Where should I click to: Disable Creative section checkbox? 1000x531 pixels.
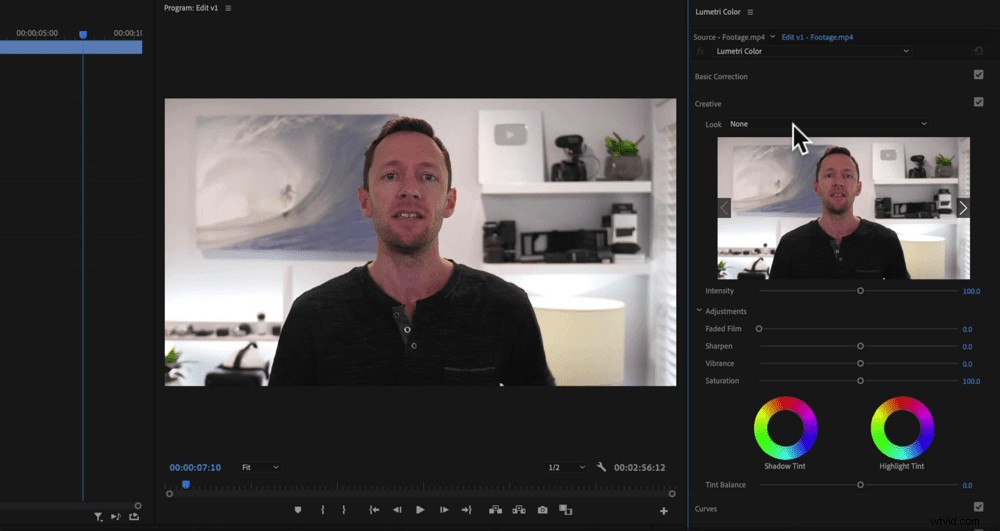point(978,102)
